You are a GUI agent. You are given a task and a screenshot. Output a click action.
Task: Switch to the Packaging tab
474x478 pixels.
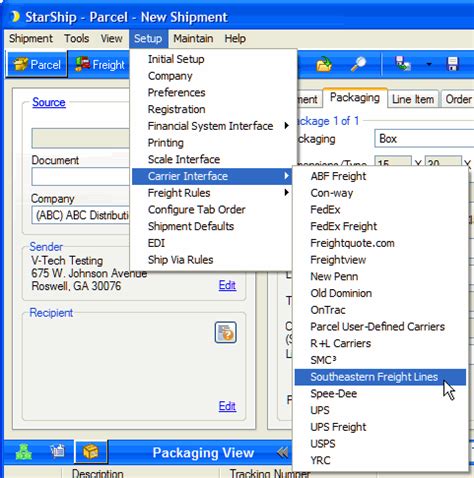[x=355, y=98]
